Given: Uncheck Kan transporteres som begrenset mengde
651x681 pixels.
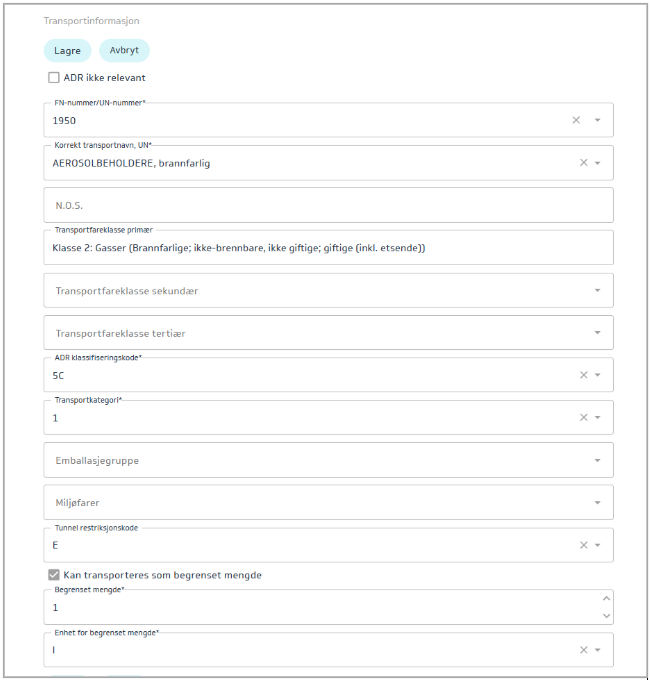Looking at the screenshot, I should click(53, 575).
